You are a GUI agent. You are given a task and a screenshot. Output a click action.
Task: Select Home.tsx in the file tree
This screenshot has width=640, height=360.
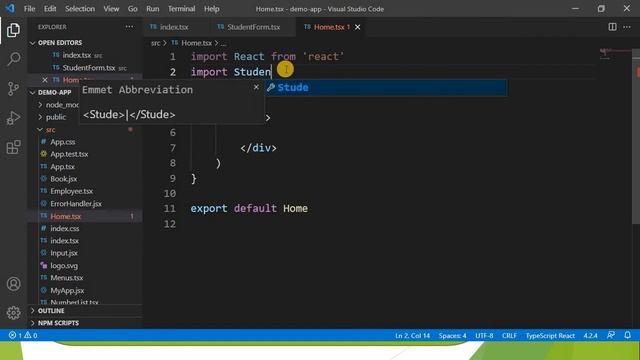85,216
